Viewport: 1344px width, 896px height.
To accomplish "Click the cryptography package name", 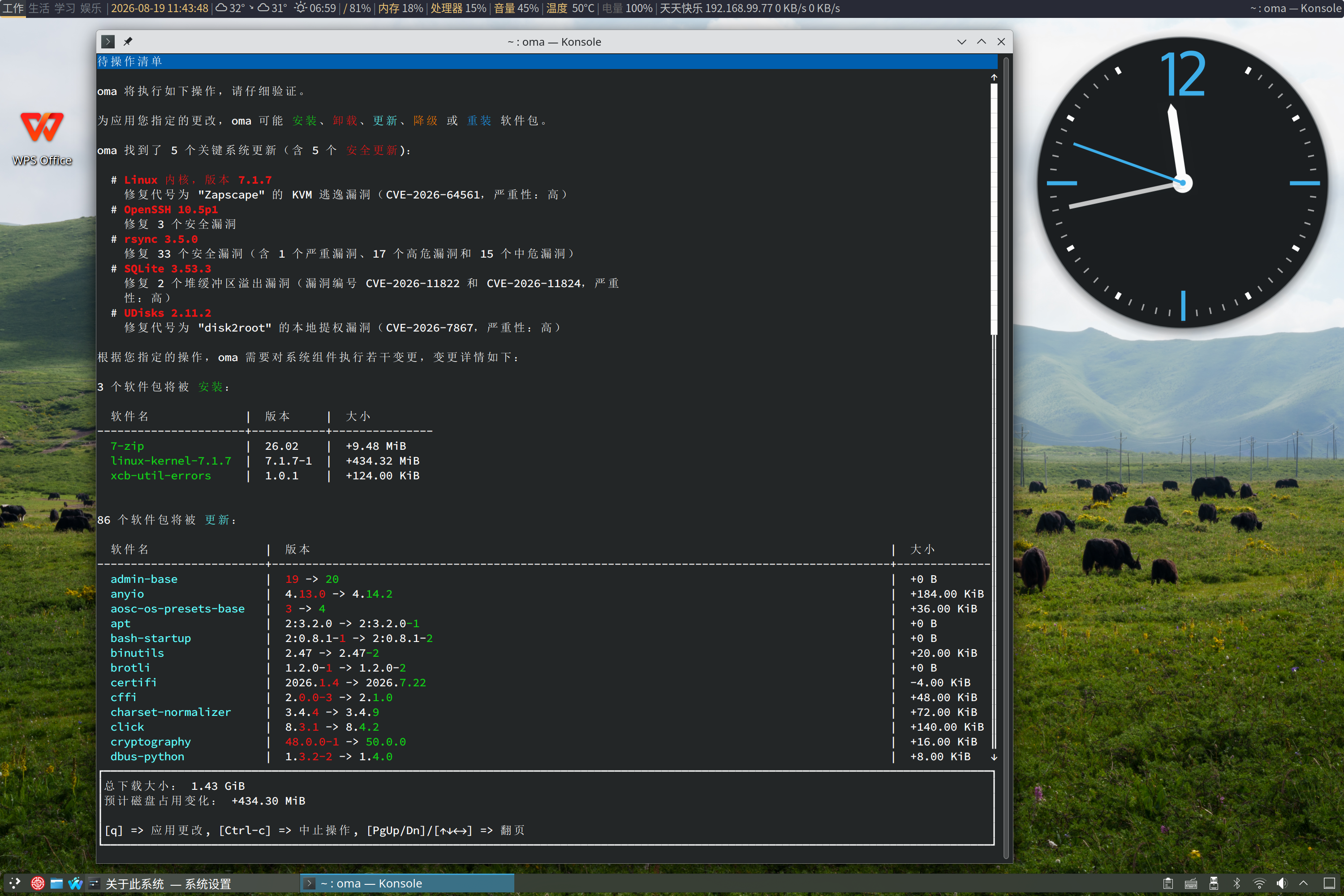I will (x=150, y=742).
